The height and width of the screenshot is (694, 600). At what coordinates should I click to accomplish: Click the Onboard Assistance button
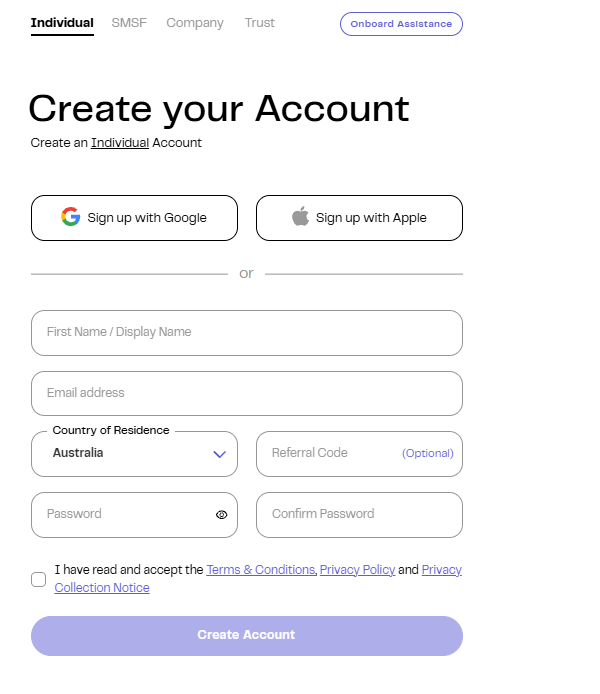click(x=401, y=24)
